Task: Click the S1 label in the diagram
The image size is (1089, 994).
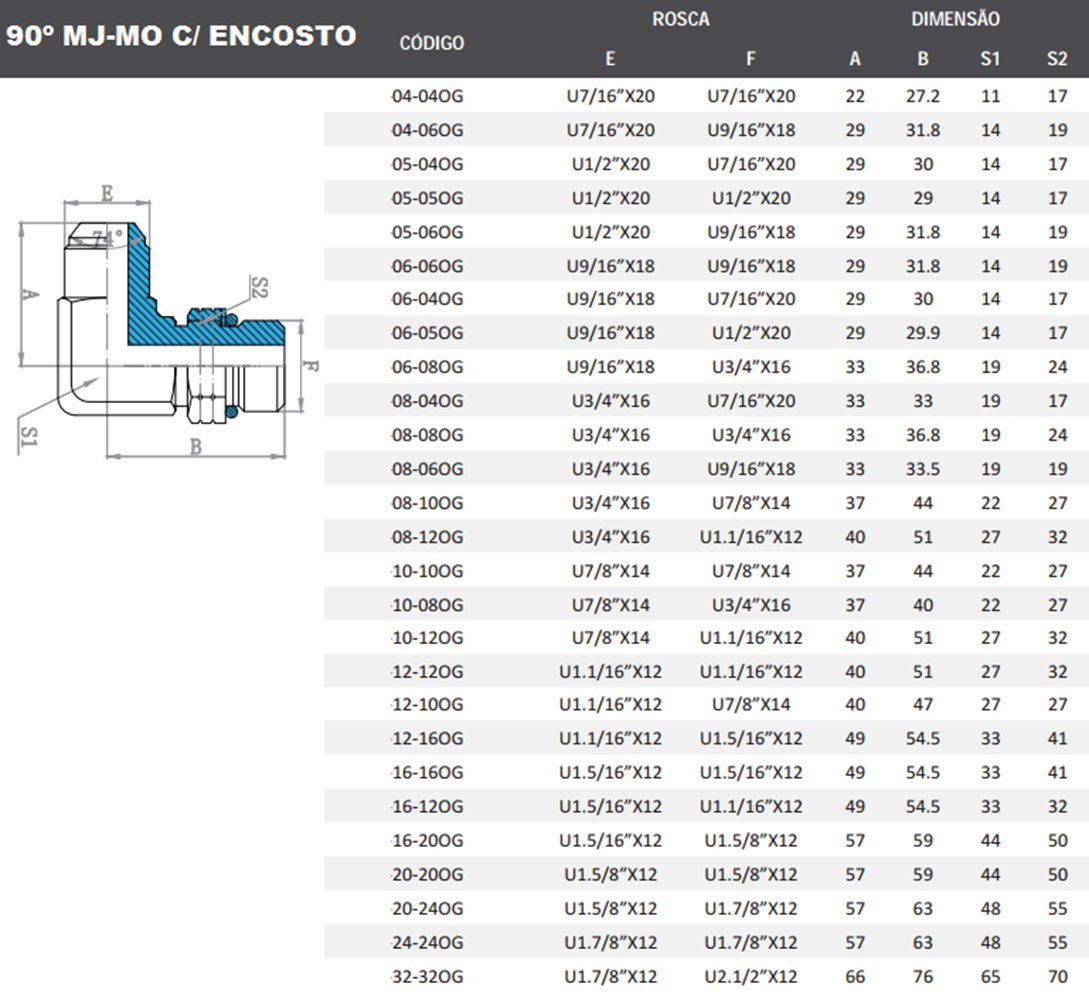Action: click(31, 435)
